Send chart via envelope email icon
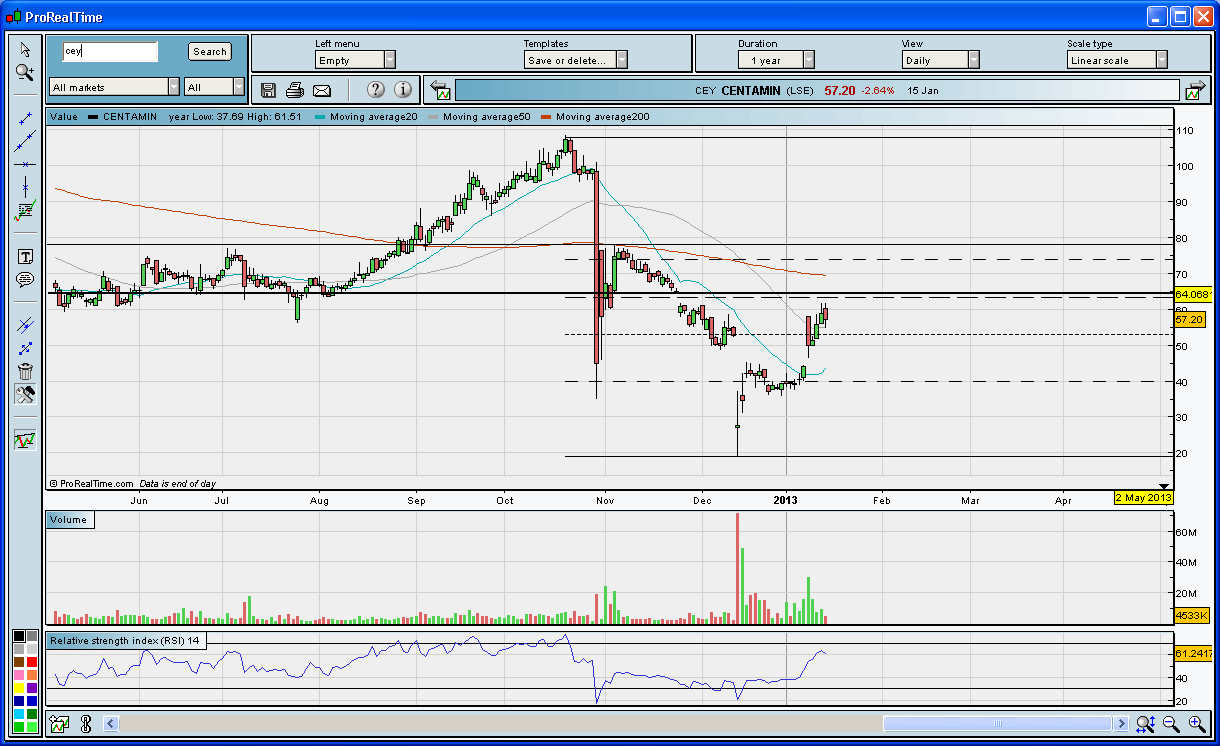Image resolution: width=1220 pixels, height=746 pixels. [x=321, y=90]
